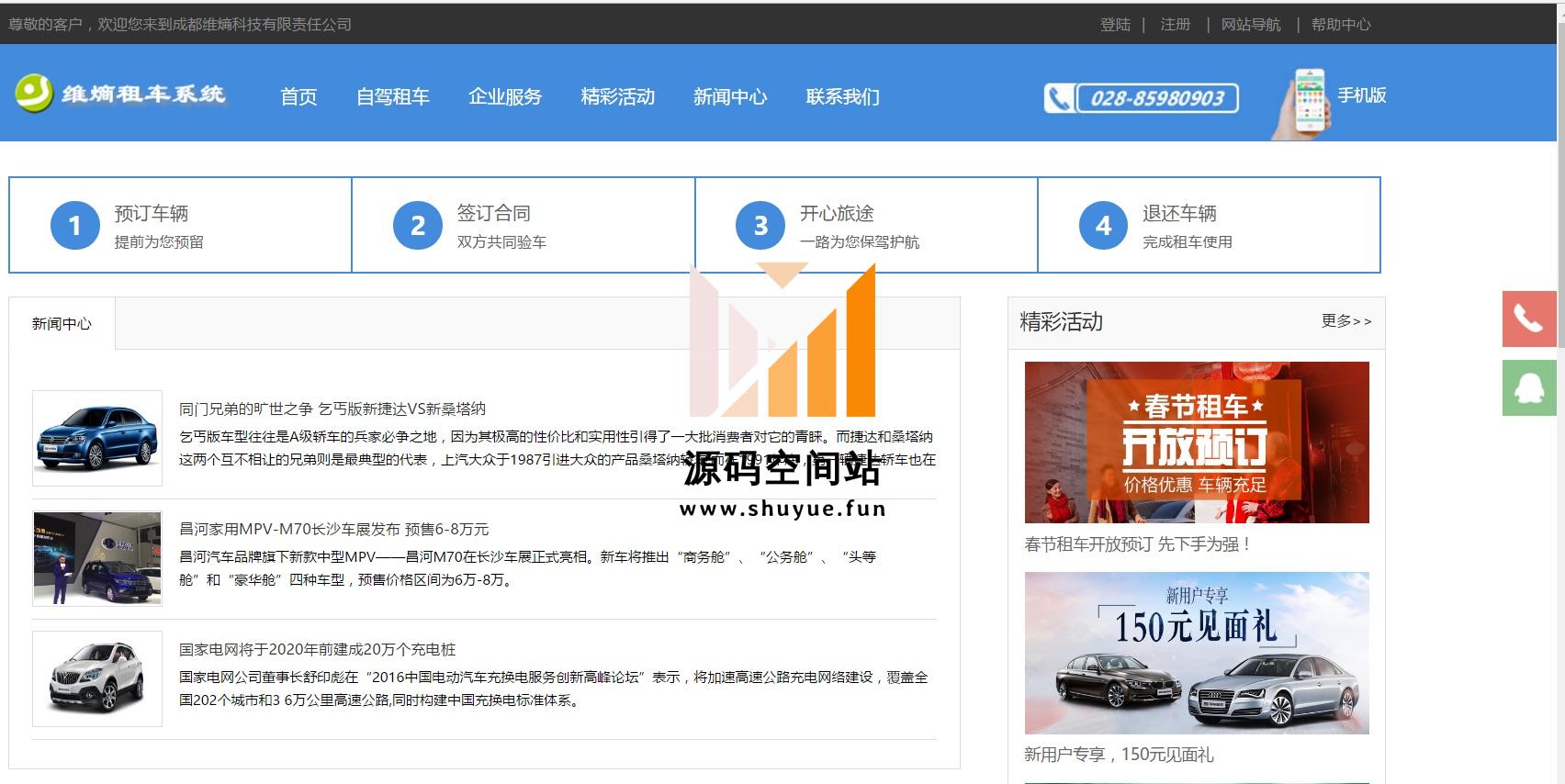This screenshot has height=784, width=1565.
Task: Click the white Buick SUV thumbnail
Action: [97, 678]
